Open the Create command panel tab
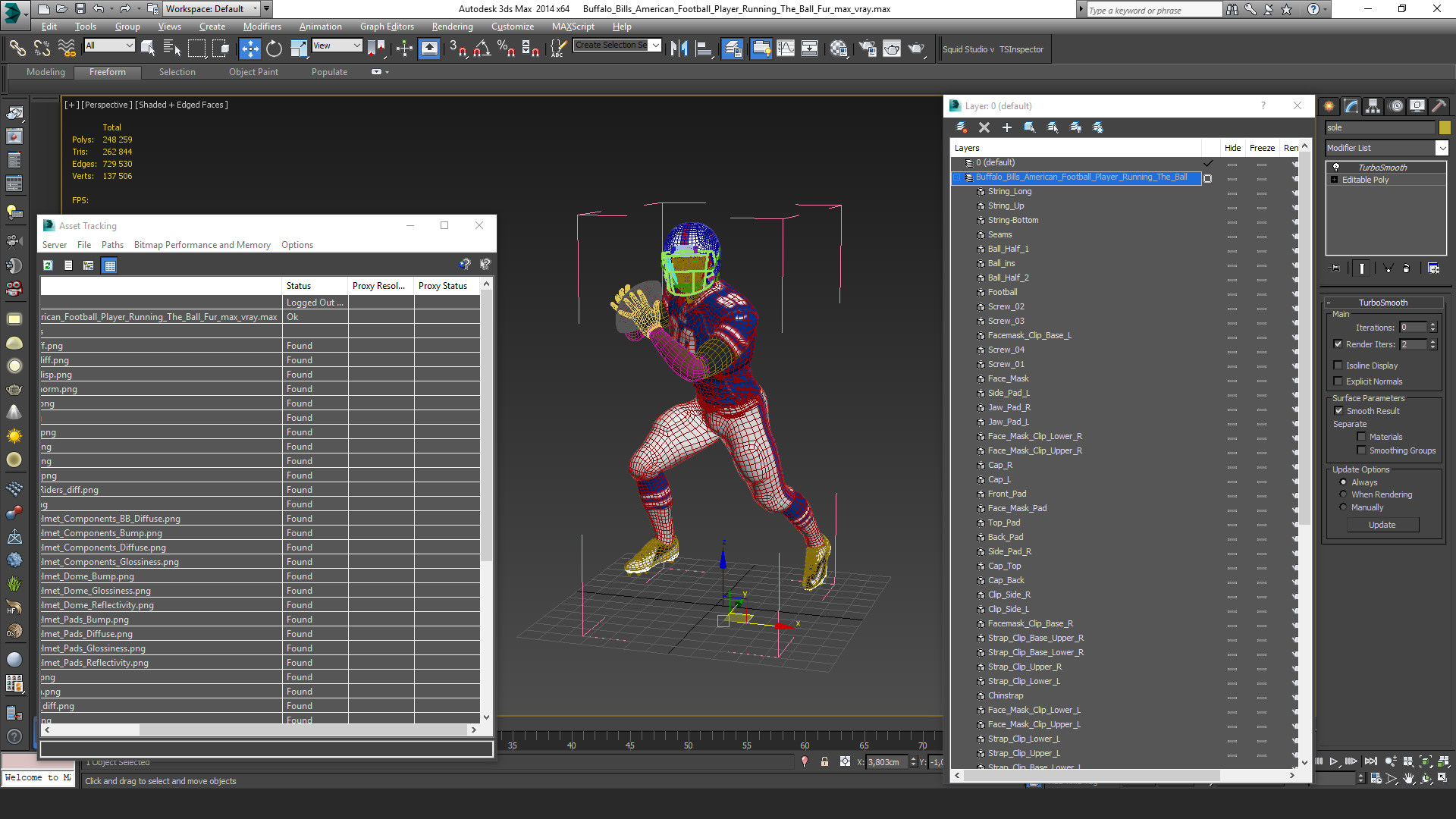 pyautogui.click(x=1329, y=106)
